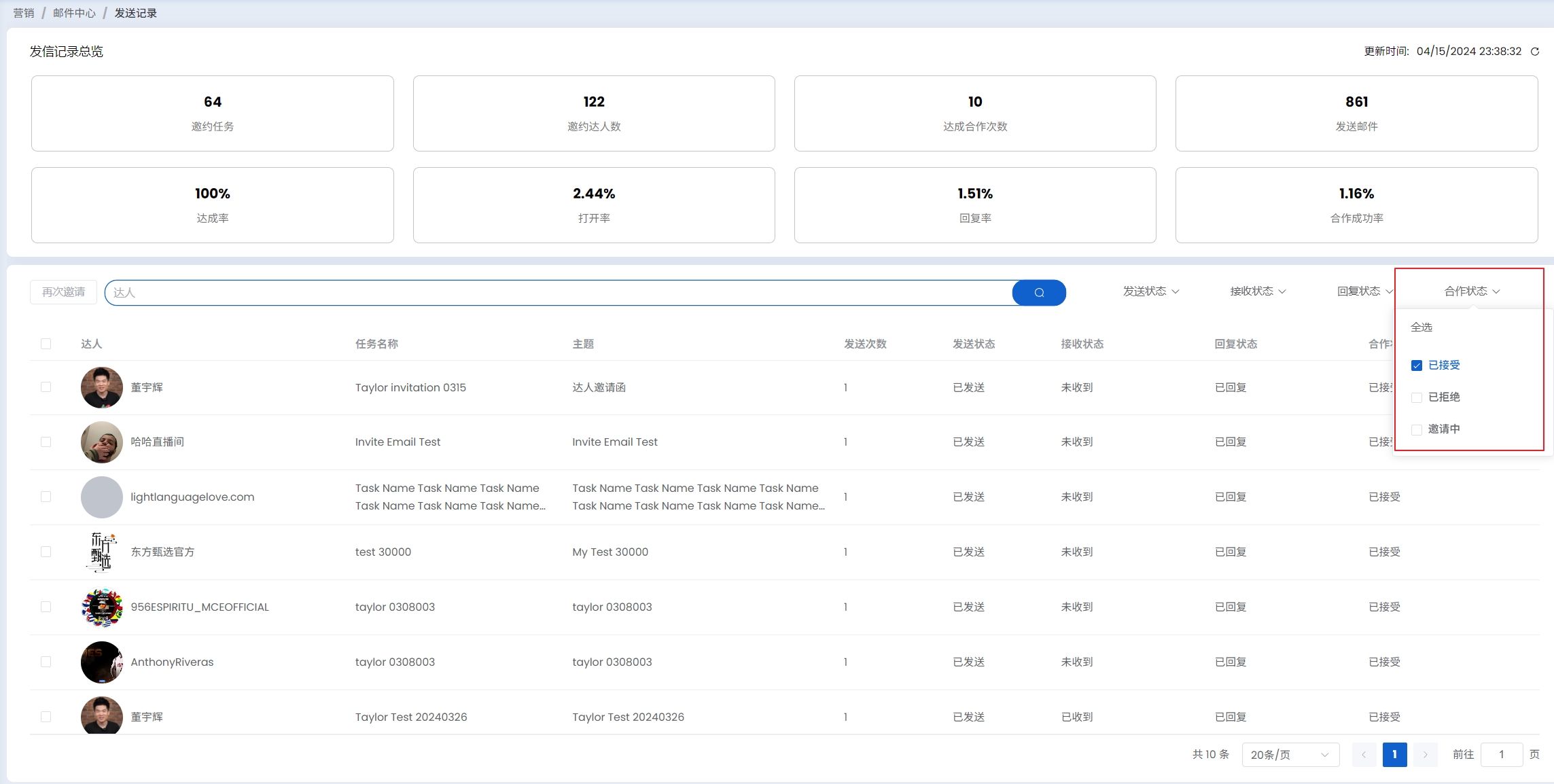The height and width of the screenshot is (784, 1554).
Task: Click the 再次邀请 button
Action: click(63, 292)
